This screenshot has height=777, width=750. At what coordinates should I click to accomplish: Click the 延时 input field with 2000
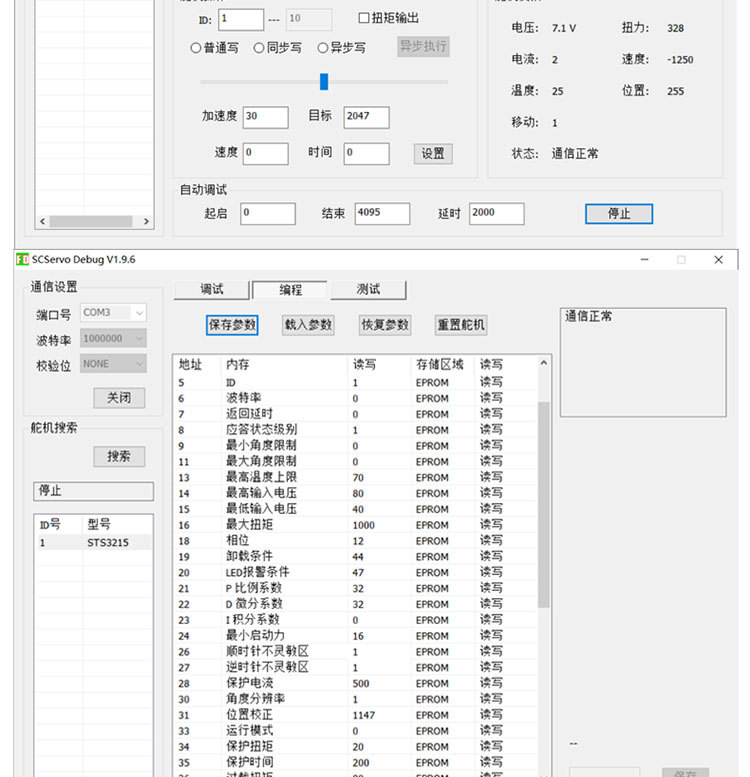tap(497, 214)
